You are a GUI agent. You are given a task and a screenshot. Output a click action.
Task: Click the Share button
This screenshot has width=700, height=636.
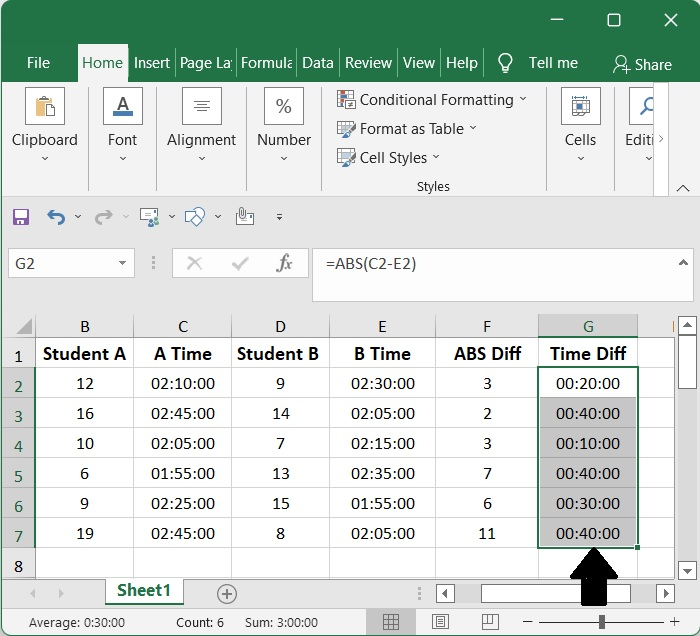click(x=642, y=64)
